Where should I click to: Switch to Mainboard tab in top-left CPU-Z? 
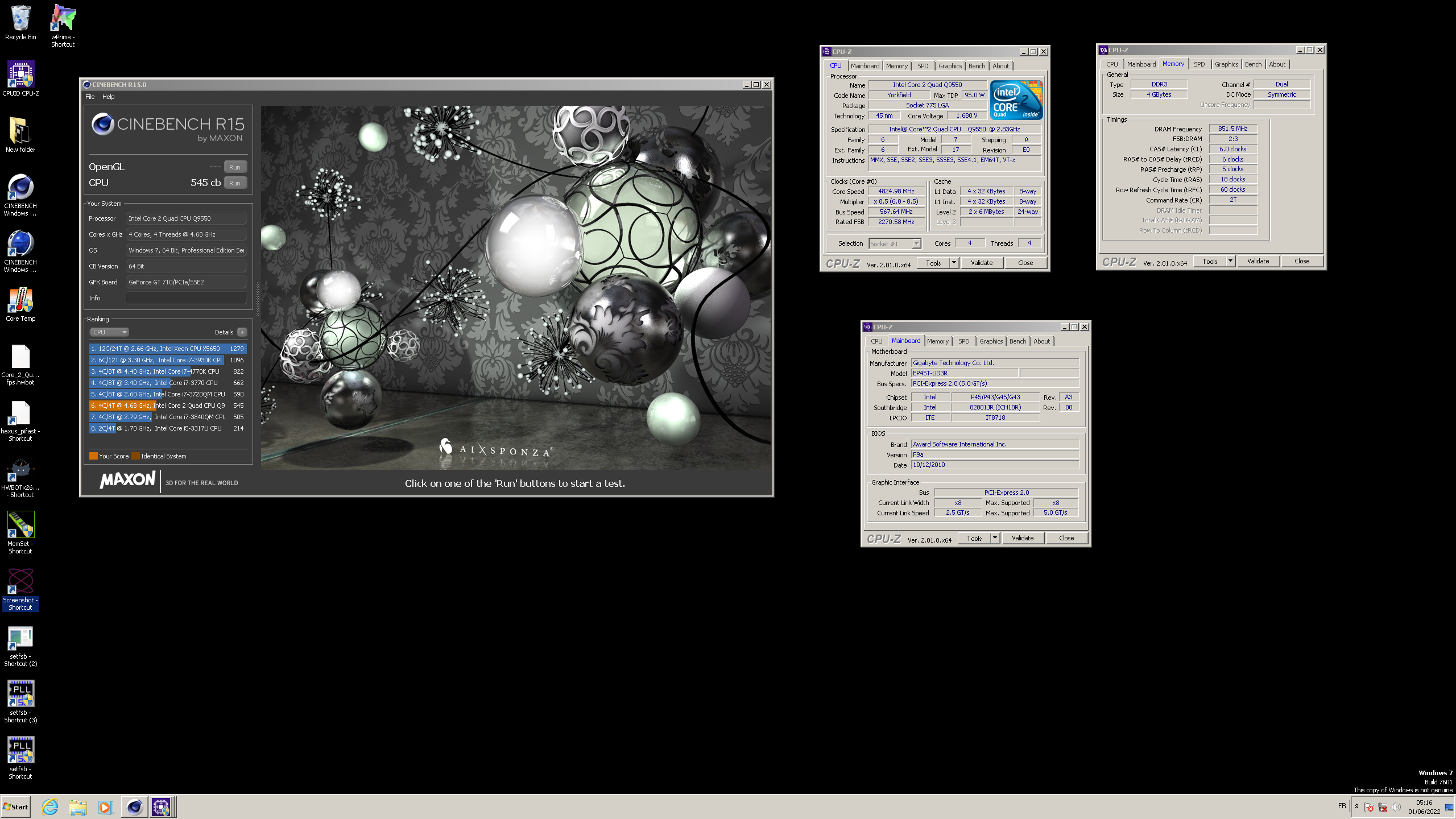[864, 66]
